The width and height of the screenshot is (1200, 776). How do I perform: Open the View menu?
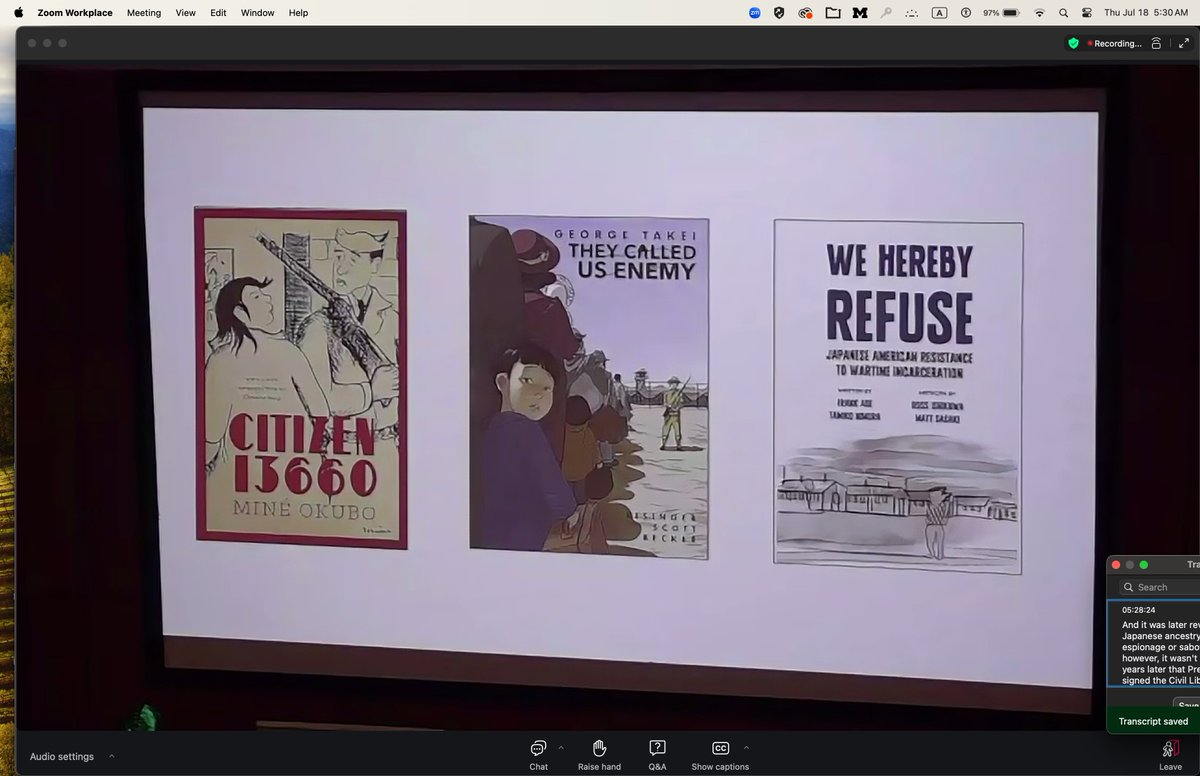[186, 13]
